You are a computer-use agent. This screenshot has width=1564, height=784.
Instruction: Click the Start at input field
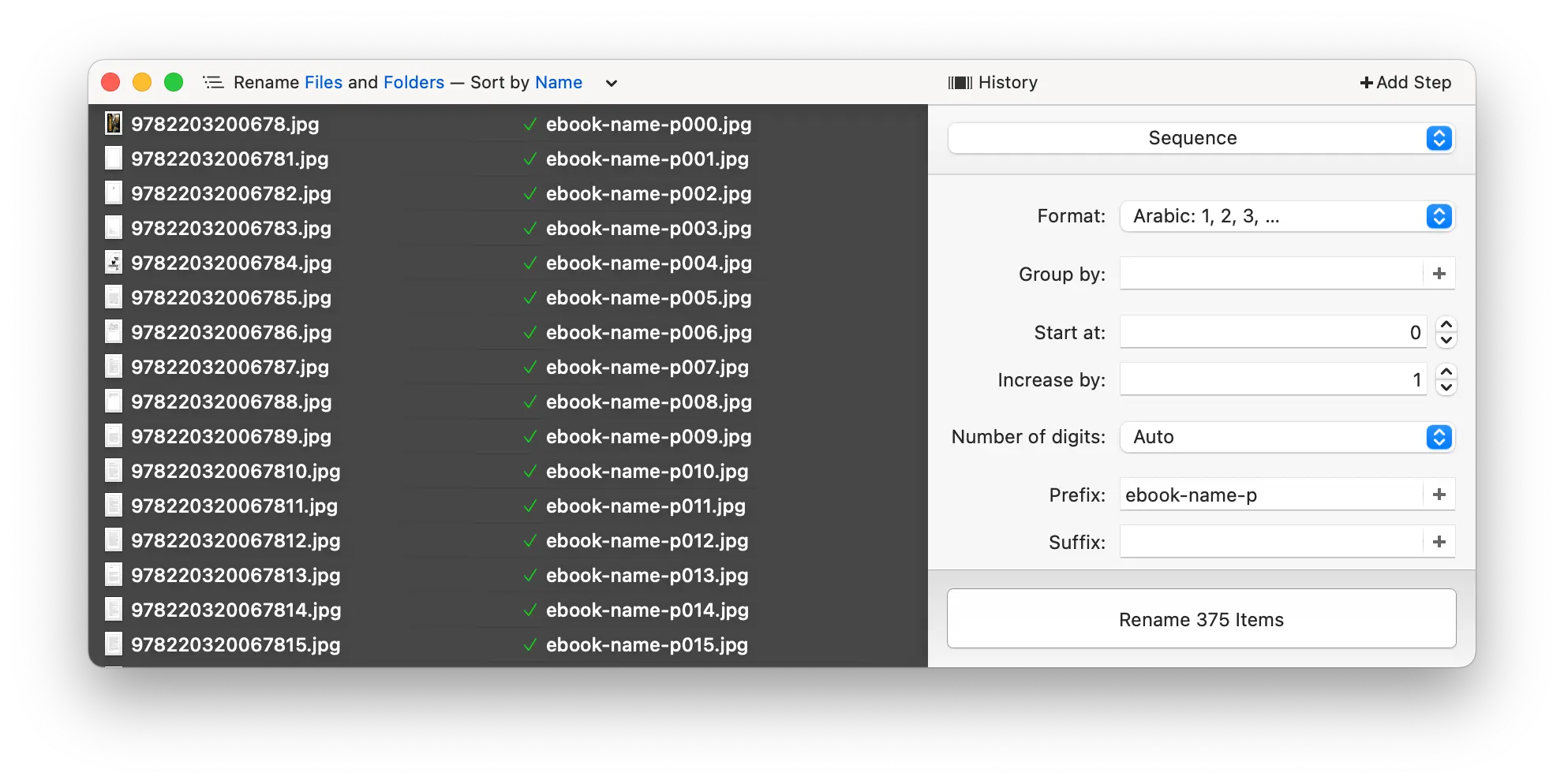click(x=1273, y=332)
